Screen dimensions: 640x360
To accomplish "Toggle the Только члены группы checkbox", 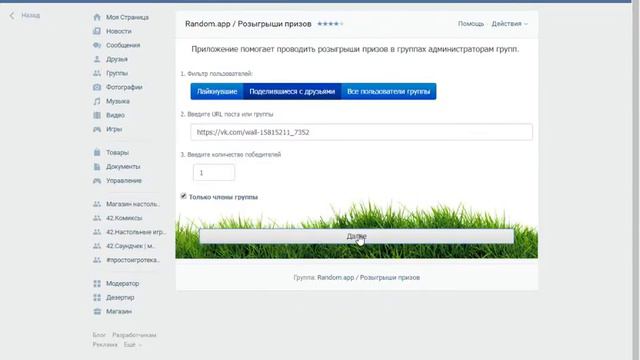I will pyautogui.click(x=184, y=196).
